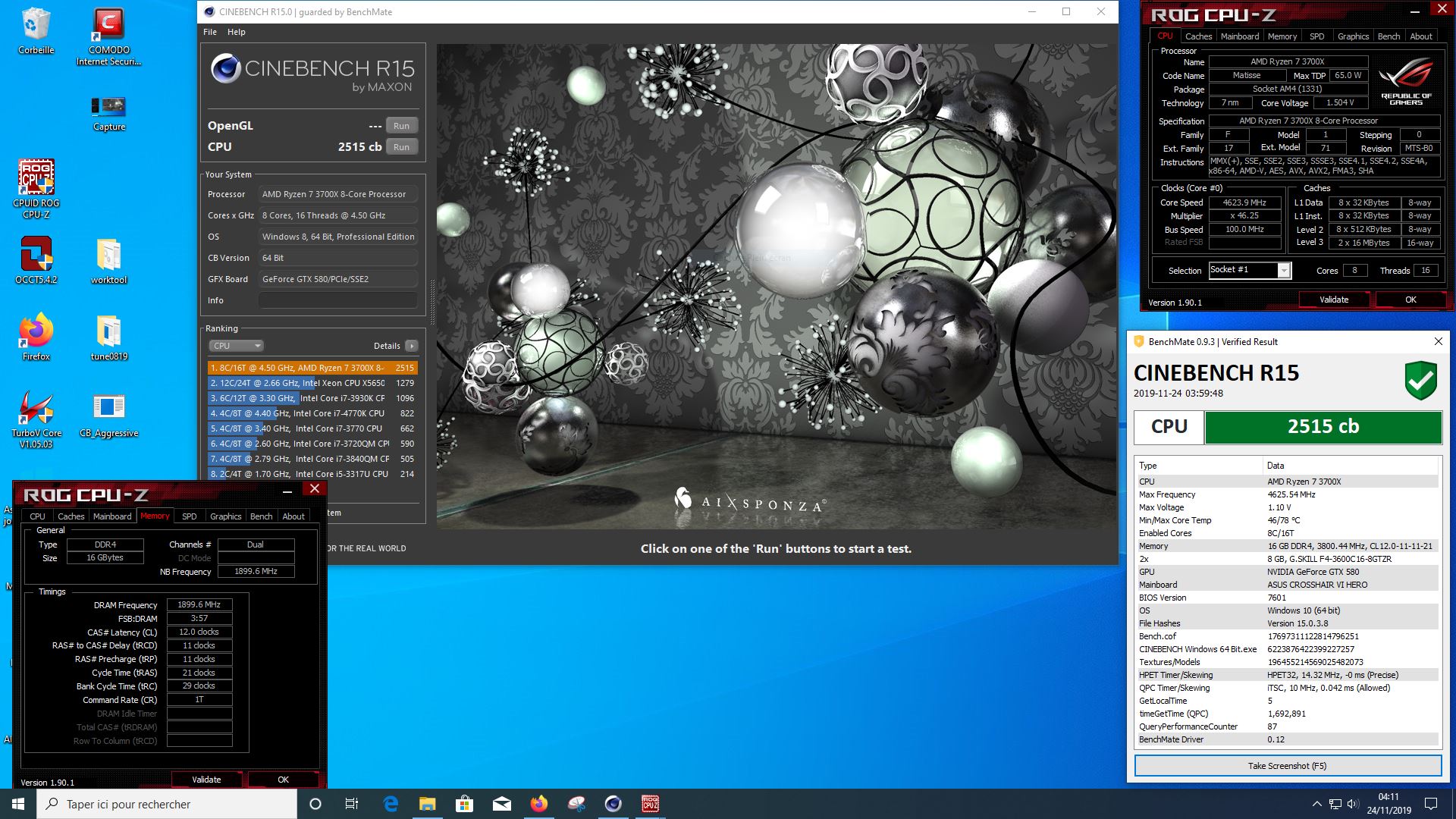This screenshot has height=819, width=1456.
Task: Select the Max Frequency row in BenchMate
Action: (1287, 494)
